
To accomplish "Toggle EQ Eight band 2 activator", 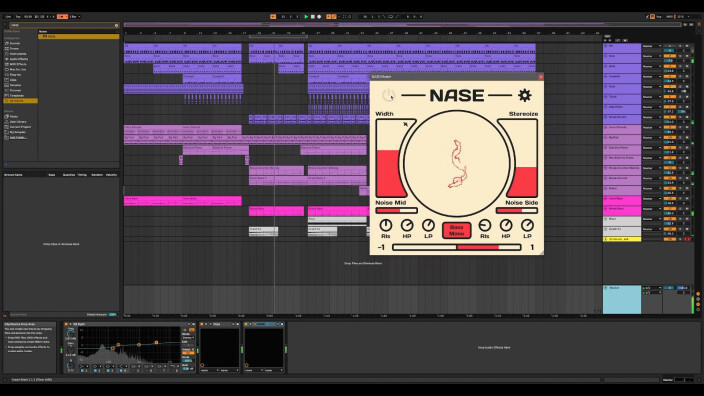I will tap(95, 371).
